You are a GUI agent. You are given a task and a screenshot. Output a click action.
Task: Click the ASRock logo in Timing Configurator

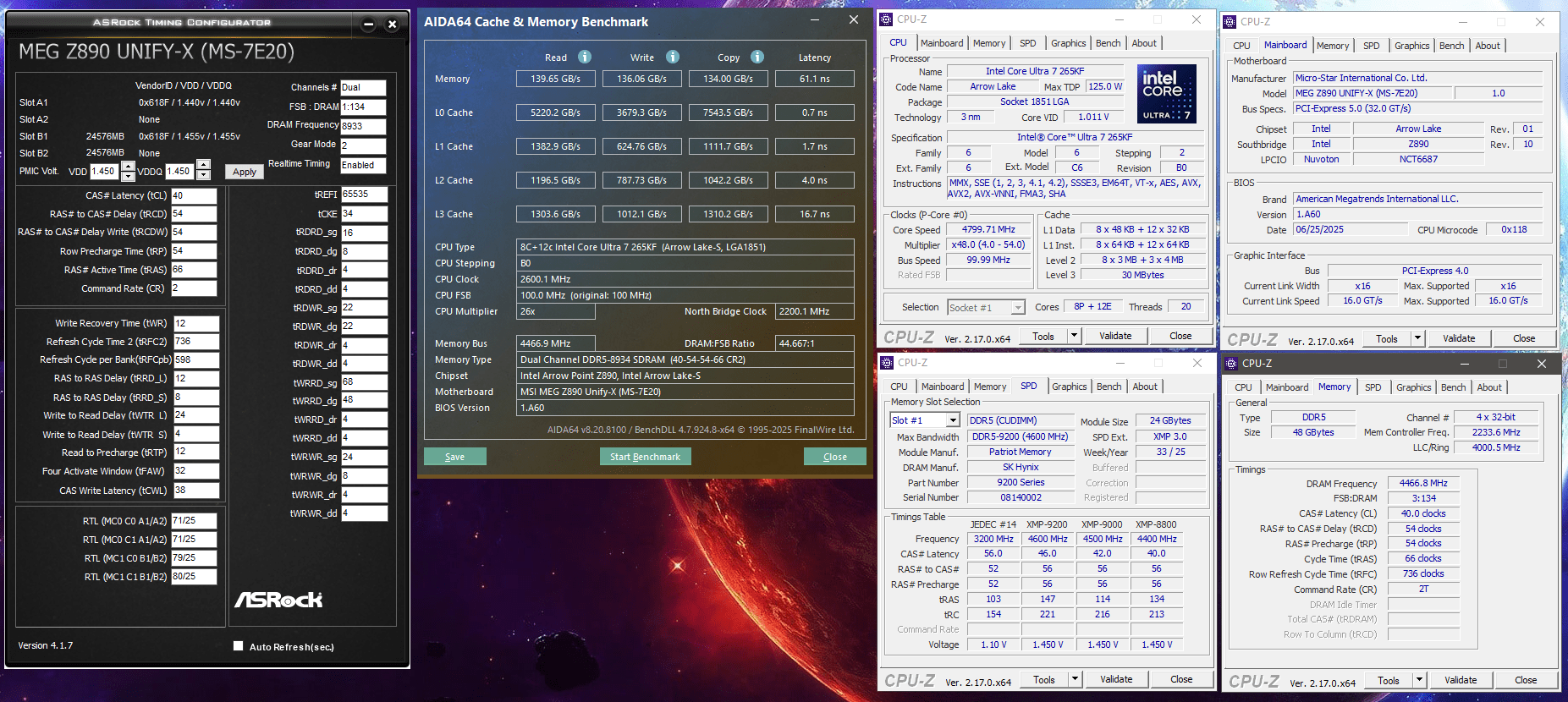(x=278, y=600)
